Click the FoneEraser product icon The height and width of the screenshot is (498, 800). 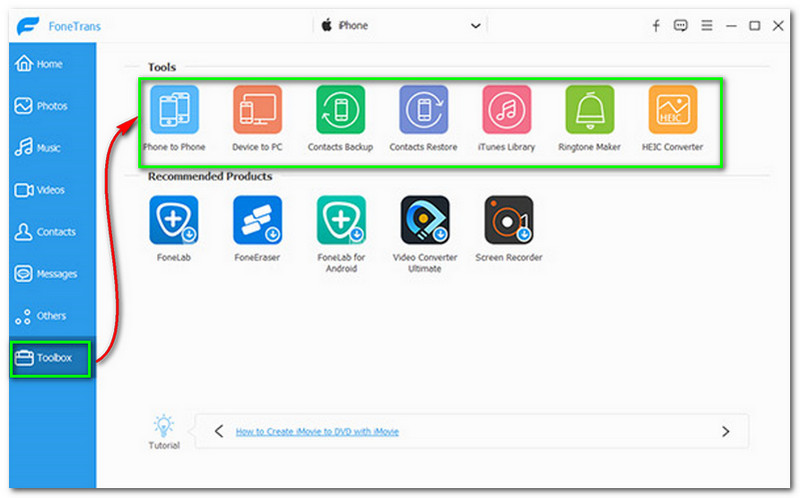pyautogui.click(x=257, y=221)
